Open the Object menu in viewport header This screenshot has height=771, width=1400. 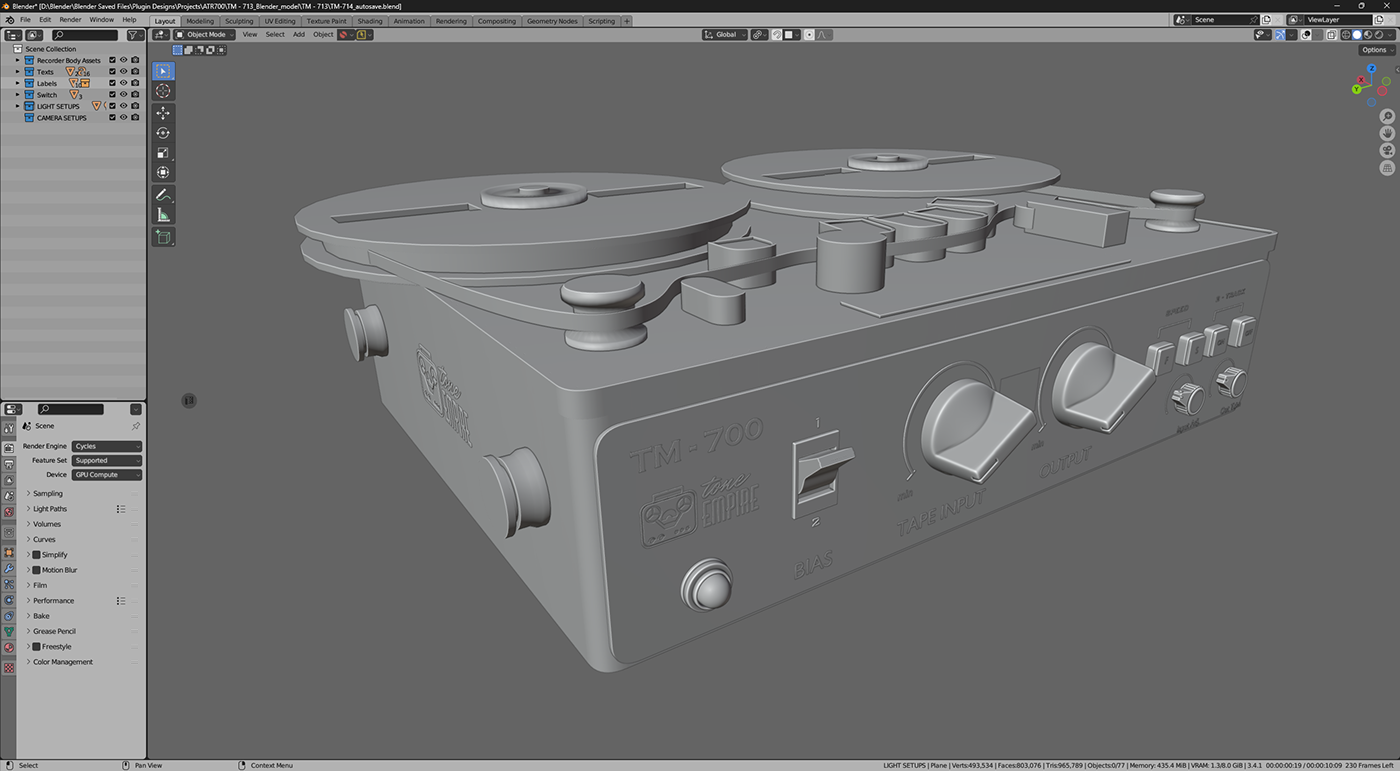[323, 35]
